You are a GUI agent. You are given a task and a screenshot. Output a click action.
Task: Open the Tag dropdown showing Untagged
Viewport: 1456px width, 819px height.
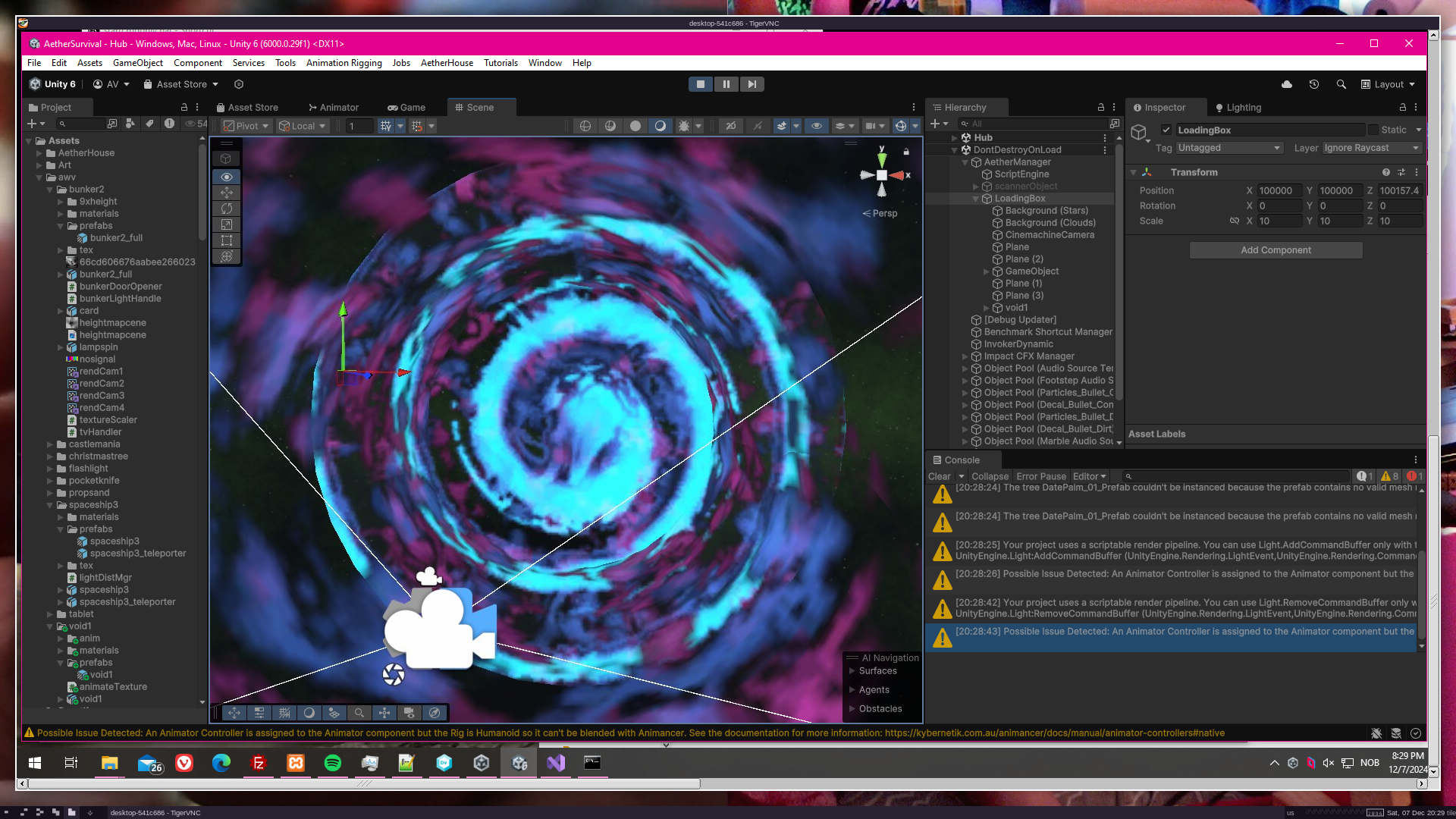[x=1228, y=148]
